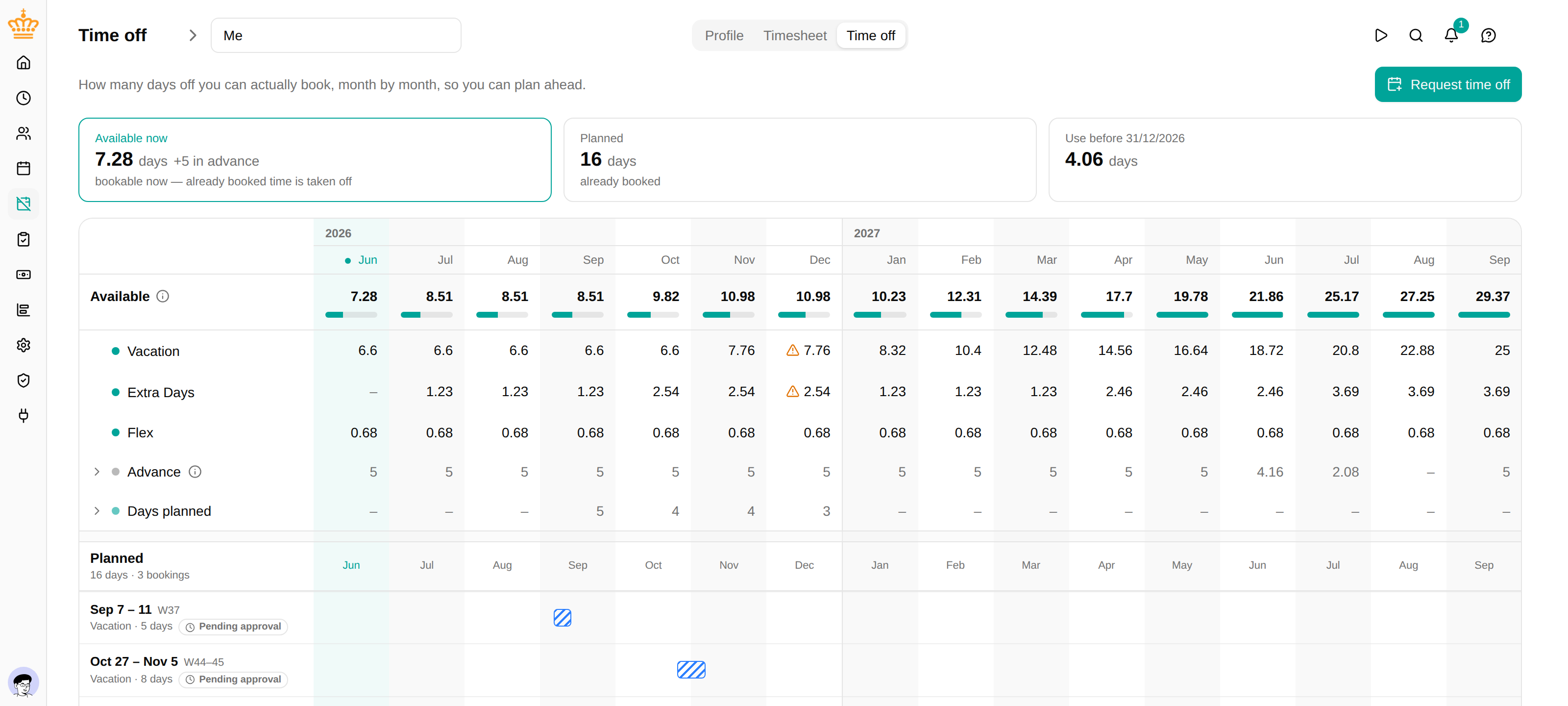Open the user avatar menu
This screenshot has height=706, width=1568.
23,682
